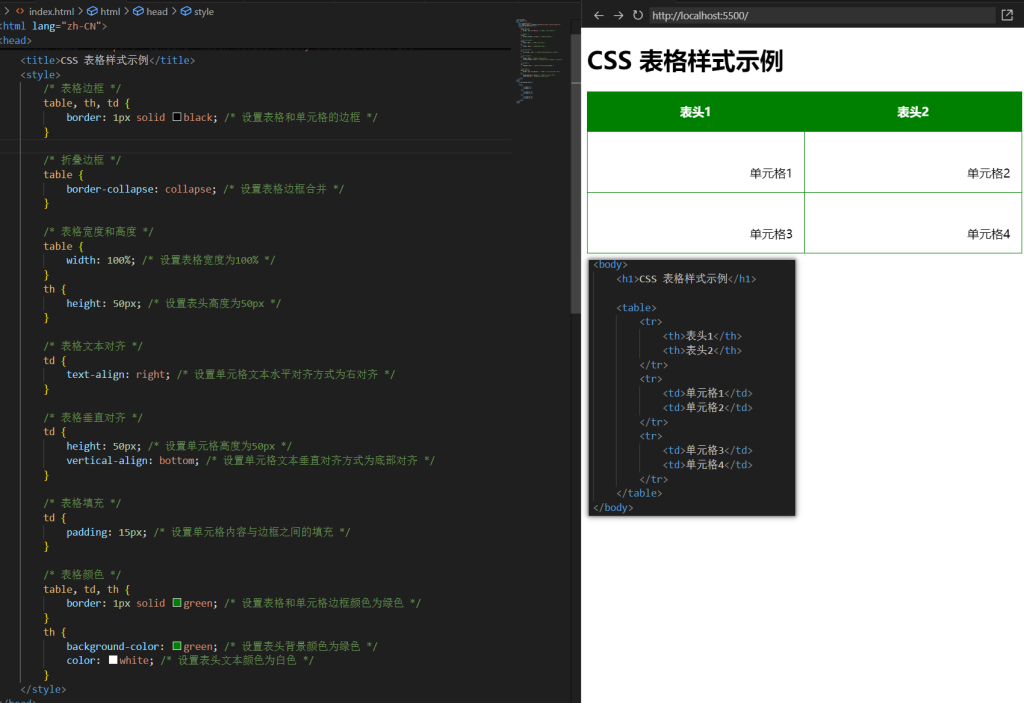Click the 'border-collapse' property in code
1024x703 pixels.
(110, 189)
